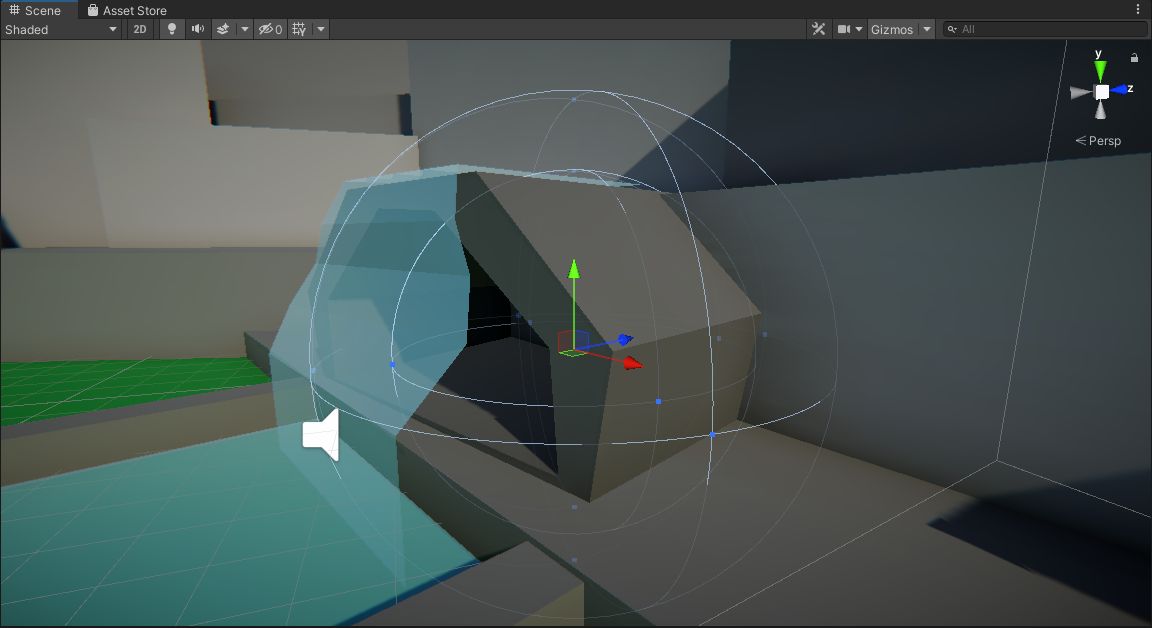Toggle Gizmos display button

pyautogui.click(x=892, y=29)
